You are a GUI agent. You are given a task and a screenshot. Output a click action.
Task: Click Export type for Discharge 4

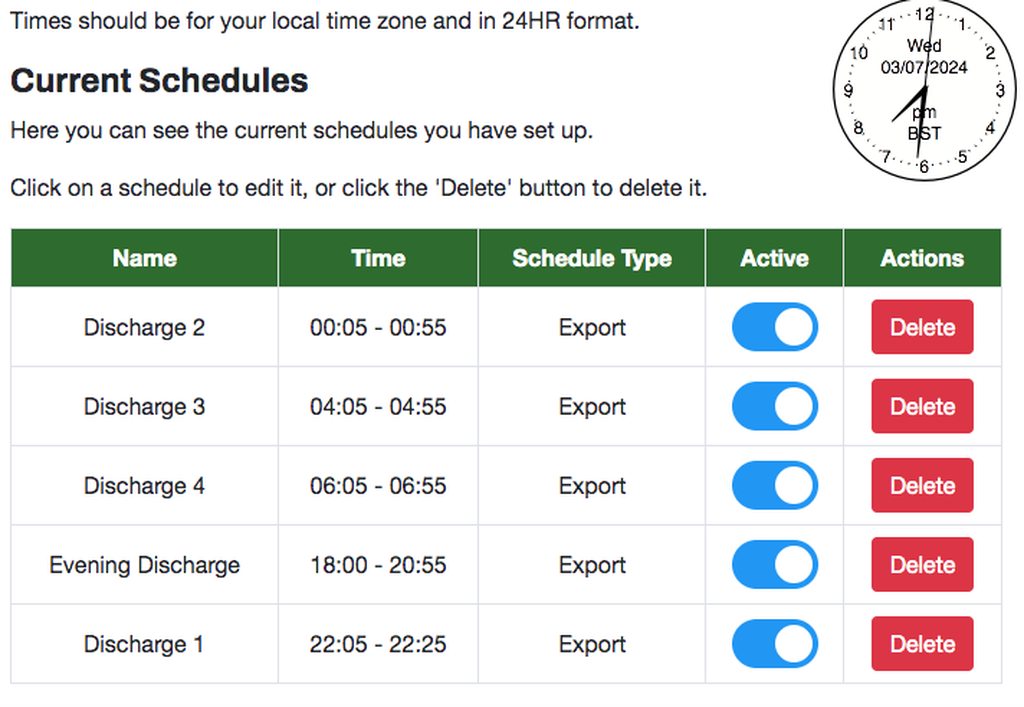pyautogui.click(x=591, y=486)
